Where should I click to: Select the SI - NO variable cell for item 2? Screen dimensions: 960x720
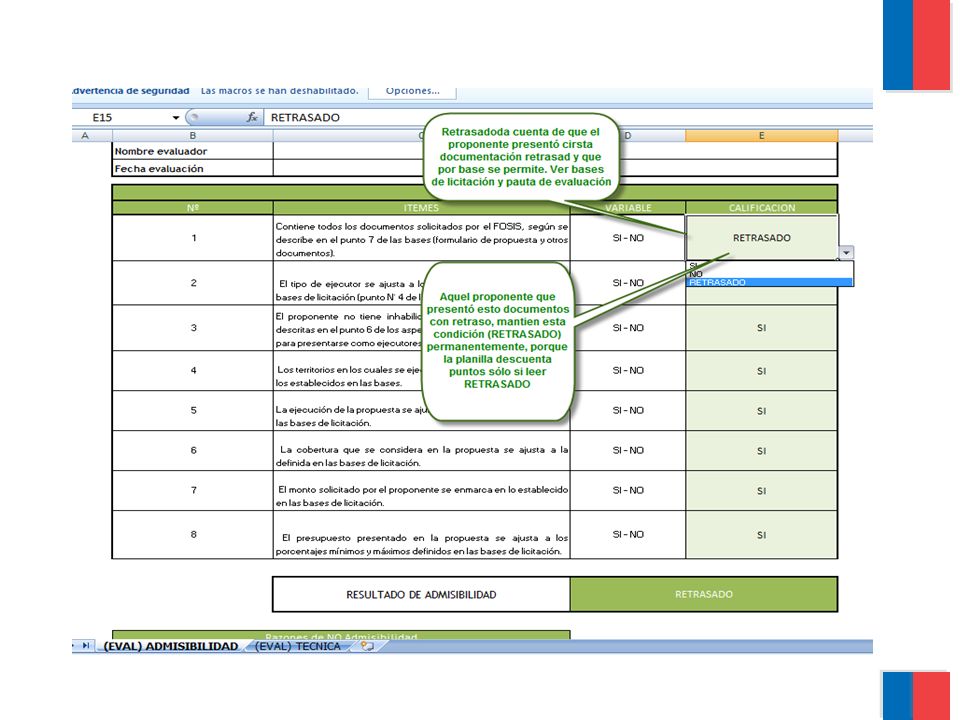pyautogui.click(x=628, y=283)
